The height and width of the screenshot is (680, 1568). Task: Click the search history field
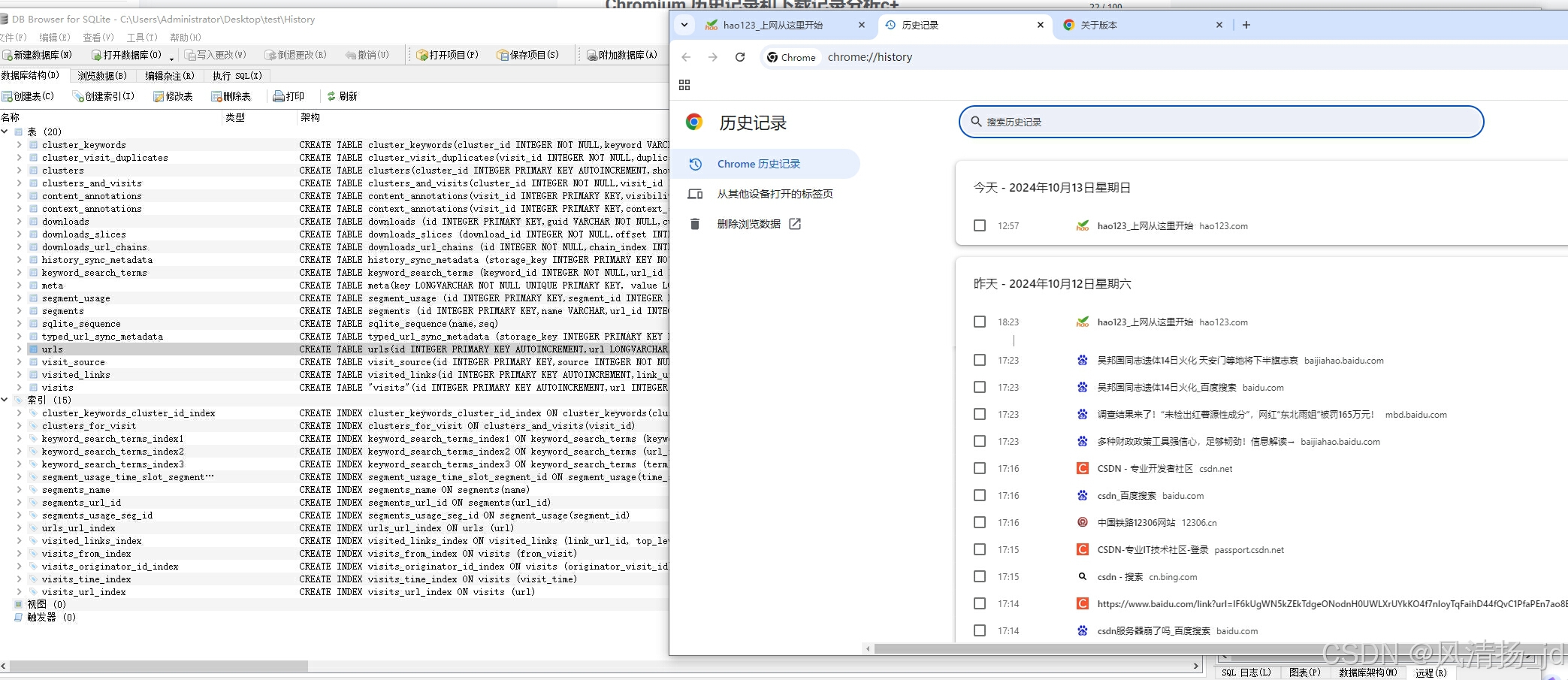point(1222,122)
